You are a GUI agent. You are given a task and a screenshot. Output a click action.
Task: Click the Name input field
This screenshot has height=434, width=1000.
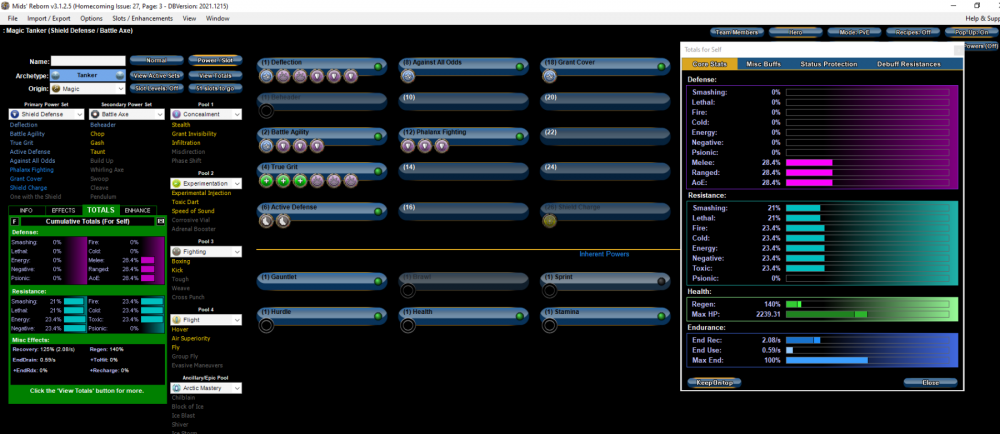[x=88, y=61]
